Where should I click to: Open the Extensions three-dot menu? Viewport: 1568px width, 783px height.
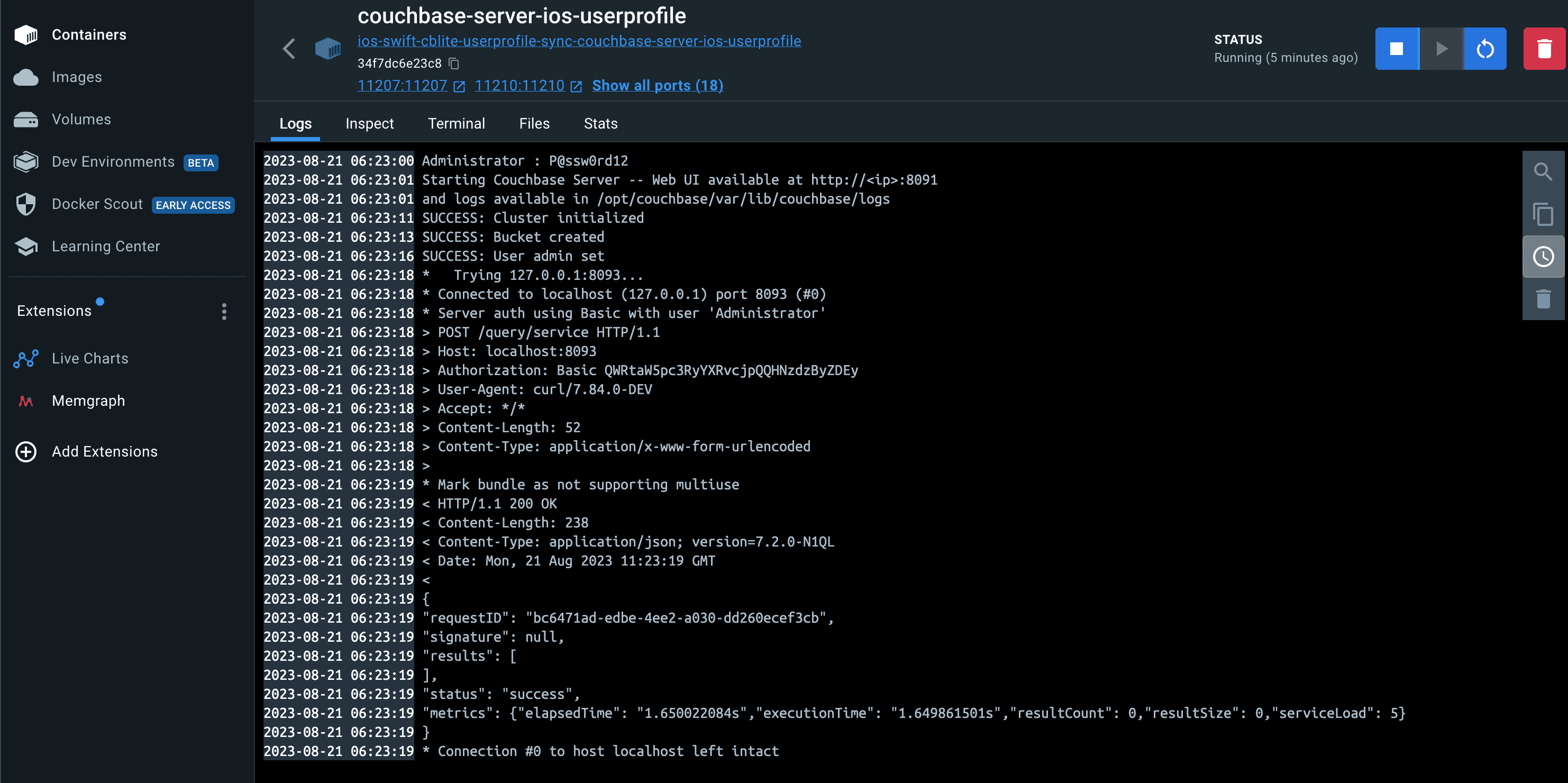click(x=224, y=312)
